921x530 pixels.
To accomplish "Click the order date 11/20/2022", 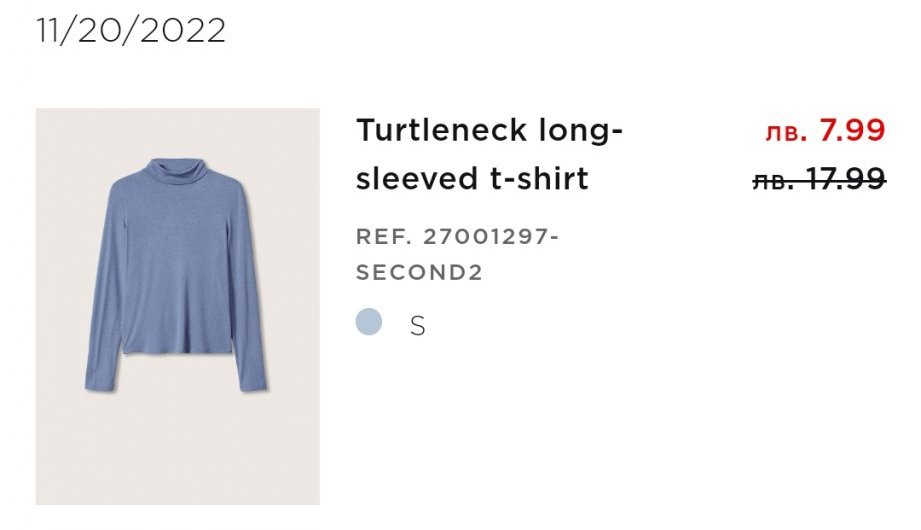I will pos(131,30).
